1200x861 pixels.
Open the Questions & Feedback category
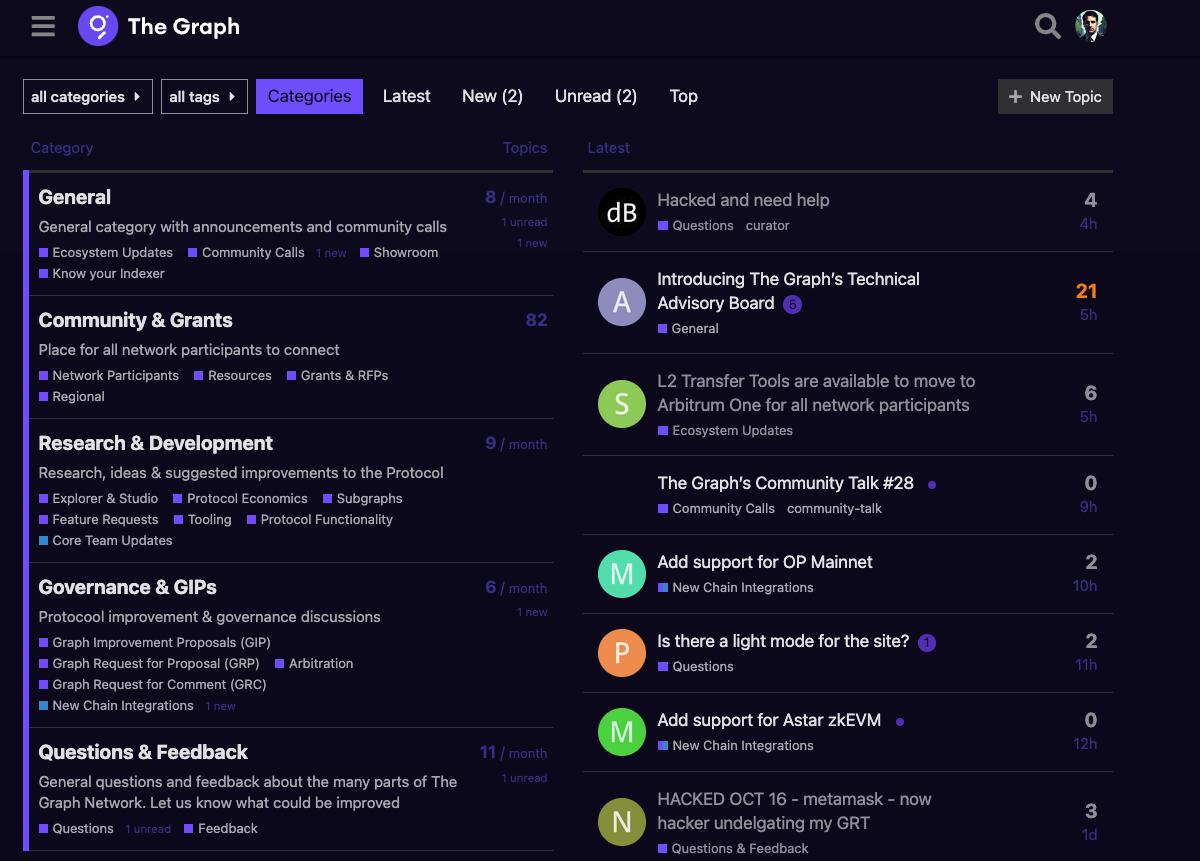click(x=143, y=753)
